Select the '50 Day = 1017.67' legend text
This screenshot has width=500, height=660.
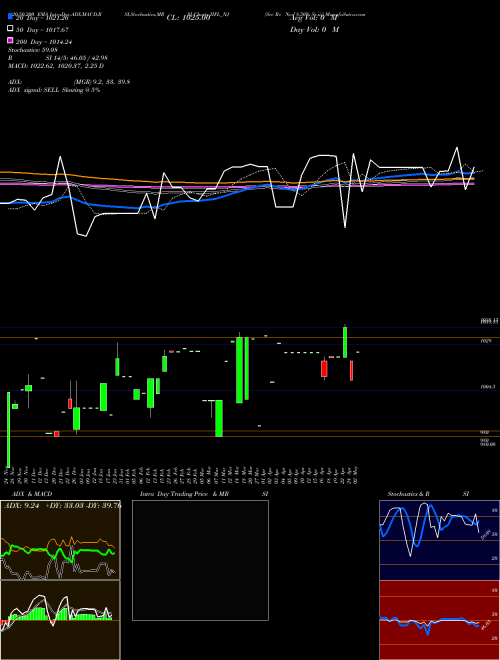[42, 30]
